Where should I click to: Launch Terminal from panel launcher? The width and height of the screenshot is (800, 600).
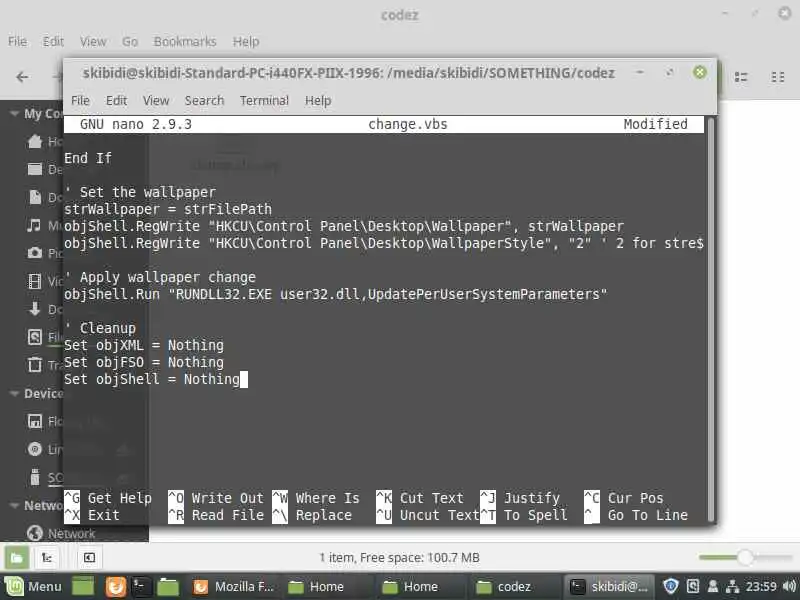click(140, 587)
